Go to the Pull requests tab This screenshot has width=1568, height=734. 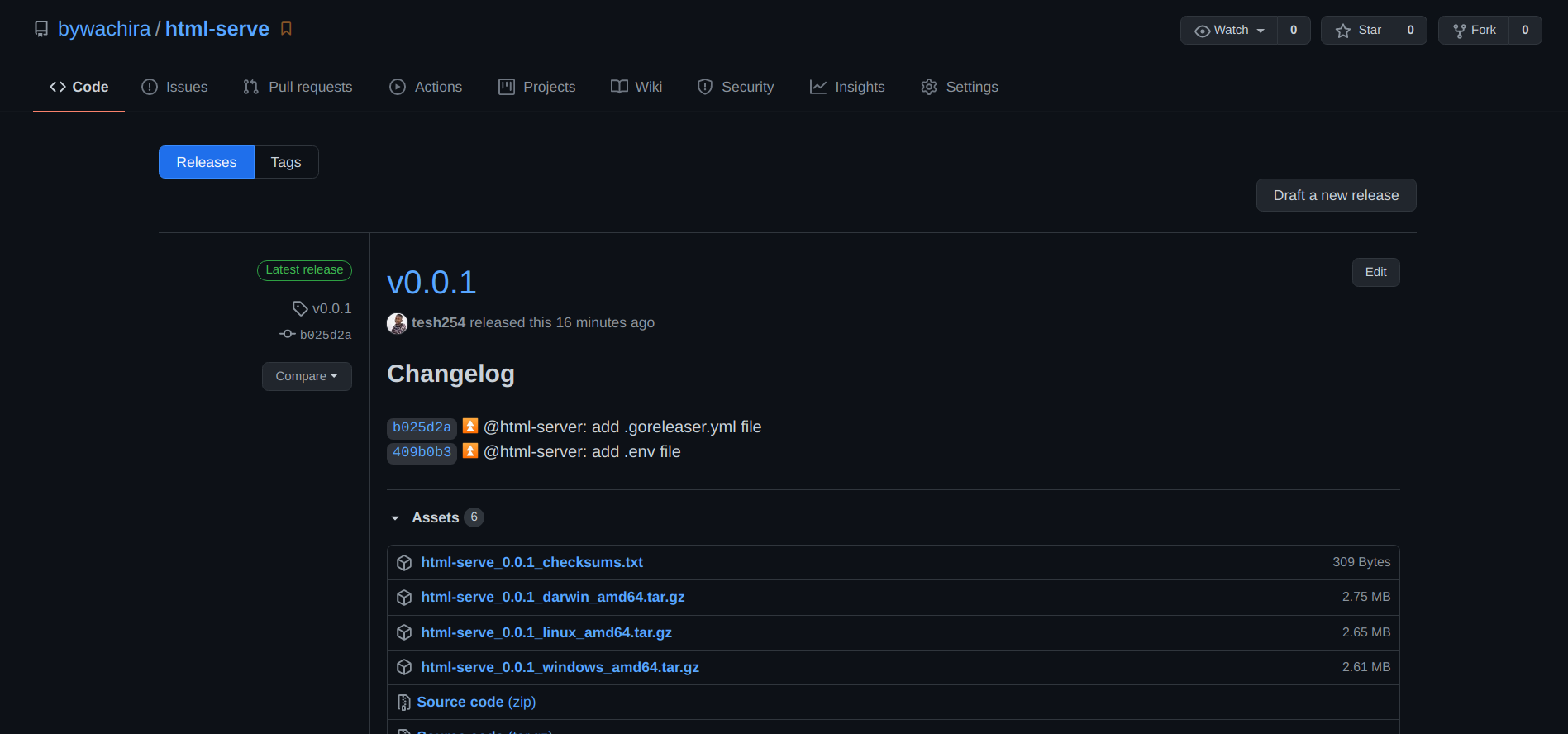[298, 87]
